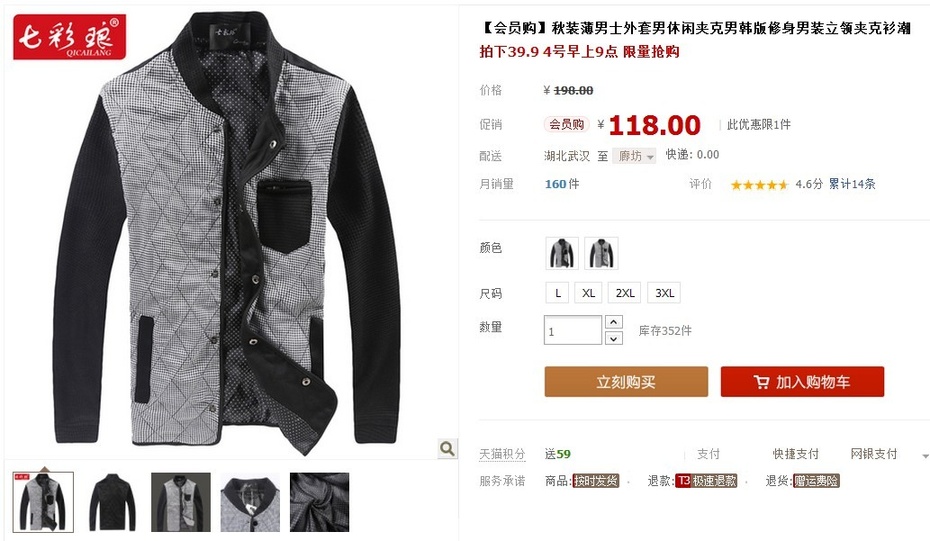Open the 14 cumulative reviews link
The width and height of the screenshot is (930, 541).
coord(852,184)
